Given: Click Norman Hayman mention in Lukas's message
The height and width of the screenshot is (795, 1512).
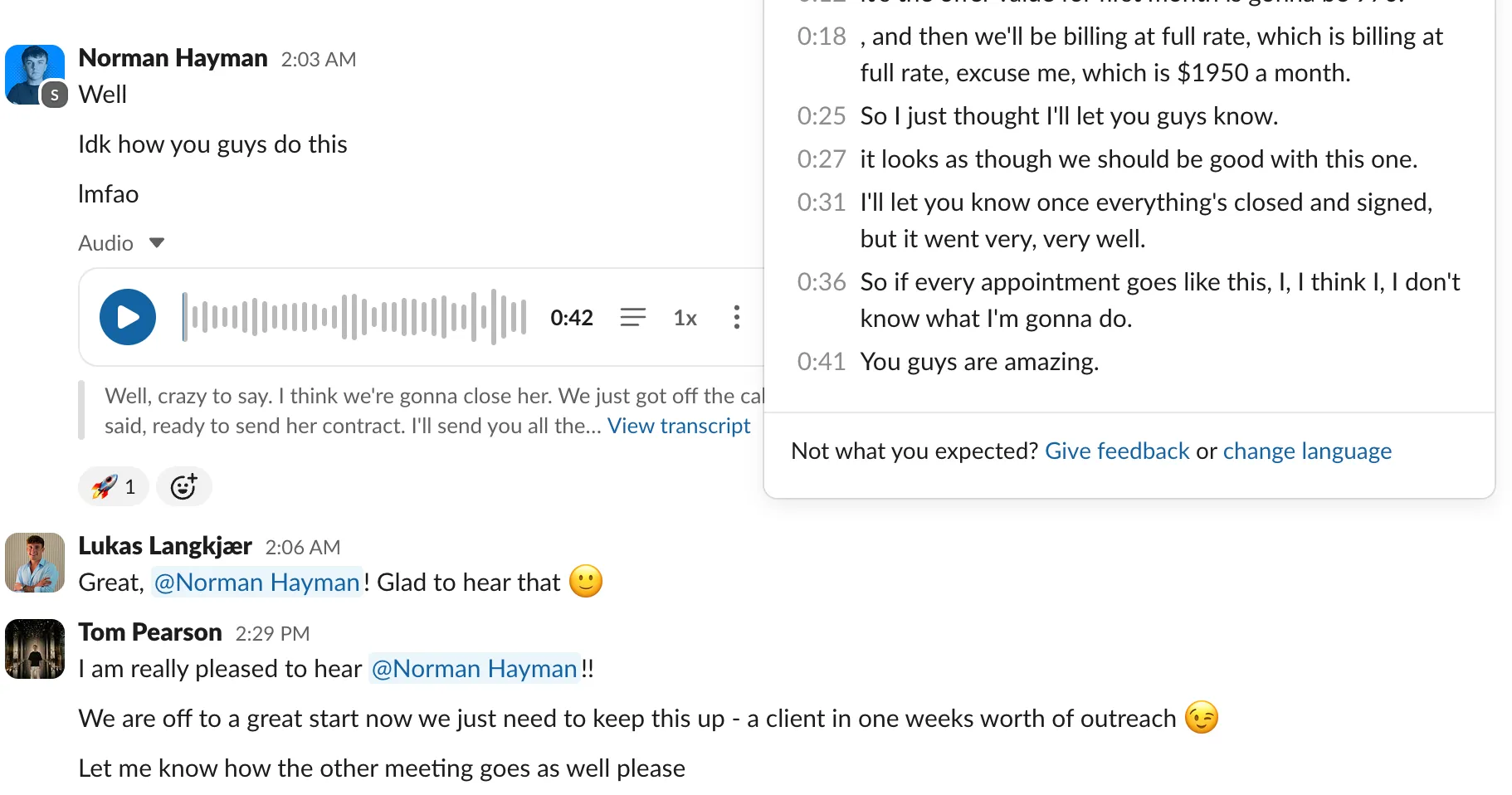Looking at the screenshot, I should (x=256, y=583).
